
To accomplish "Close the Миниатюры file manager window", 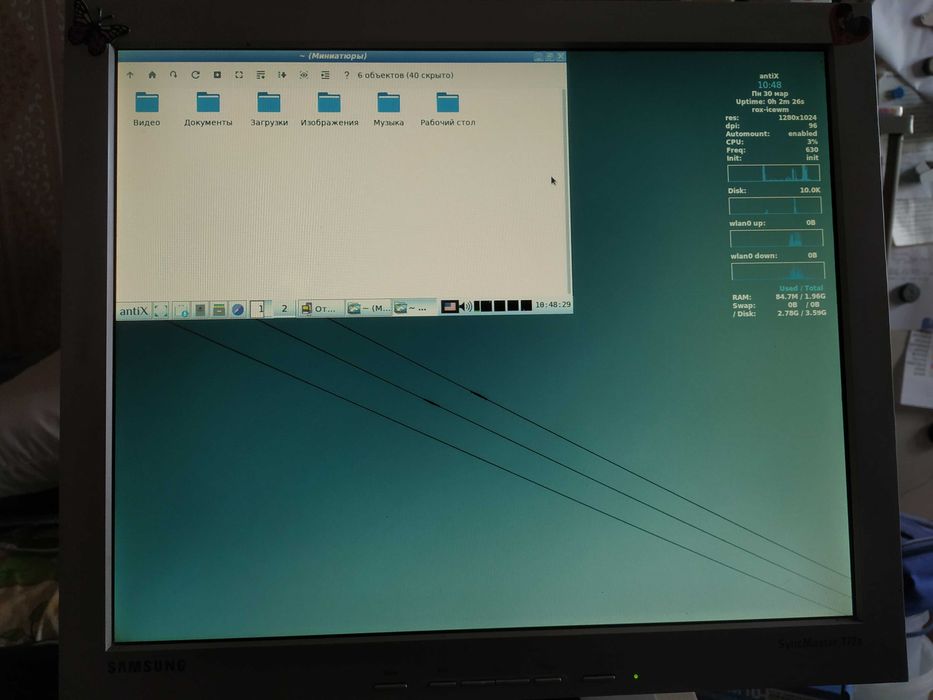I will (x=560, y=57).
